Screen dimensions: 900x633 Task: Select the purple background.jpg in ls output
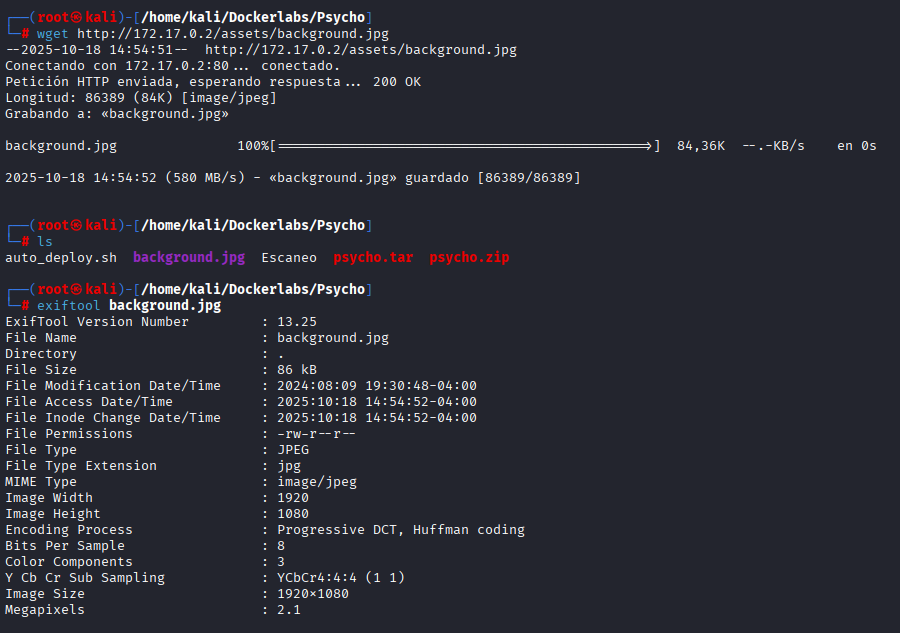click(189, 257)
